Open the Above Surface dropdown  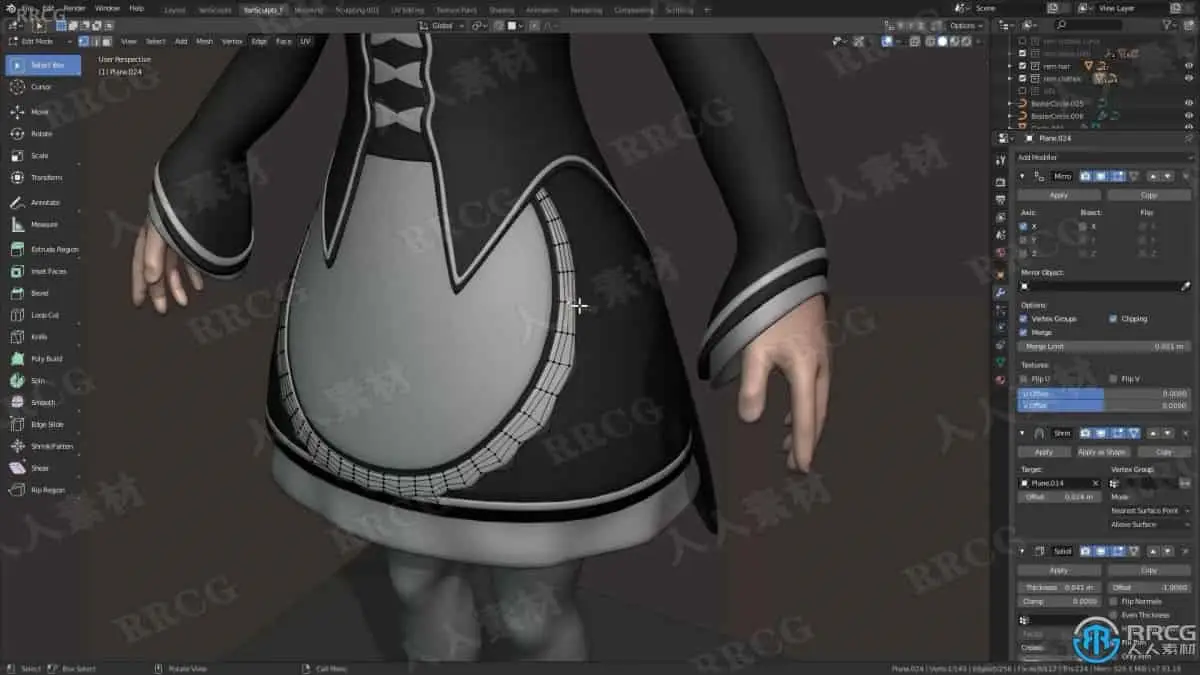[1150, 524]
